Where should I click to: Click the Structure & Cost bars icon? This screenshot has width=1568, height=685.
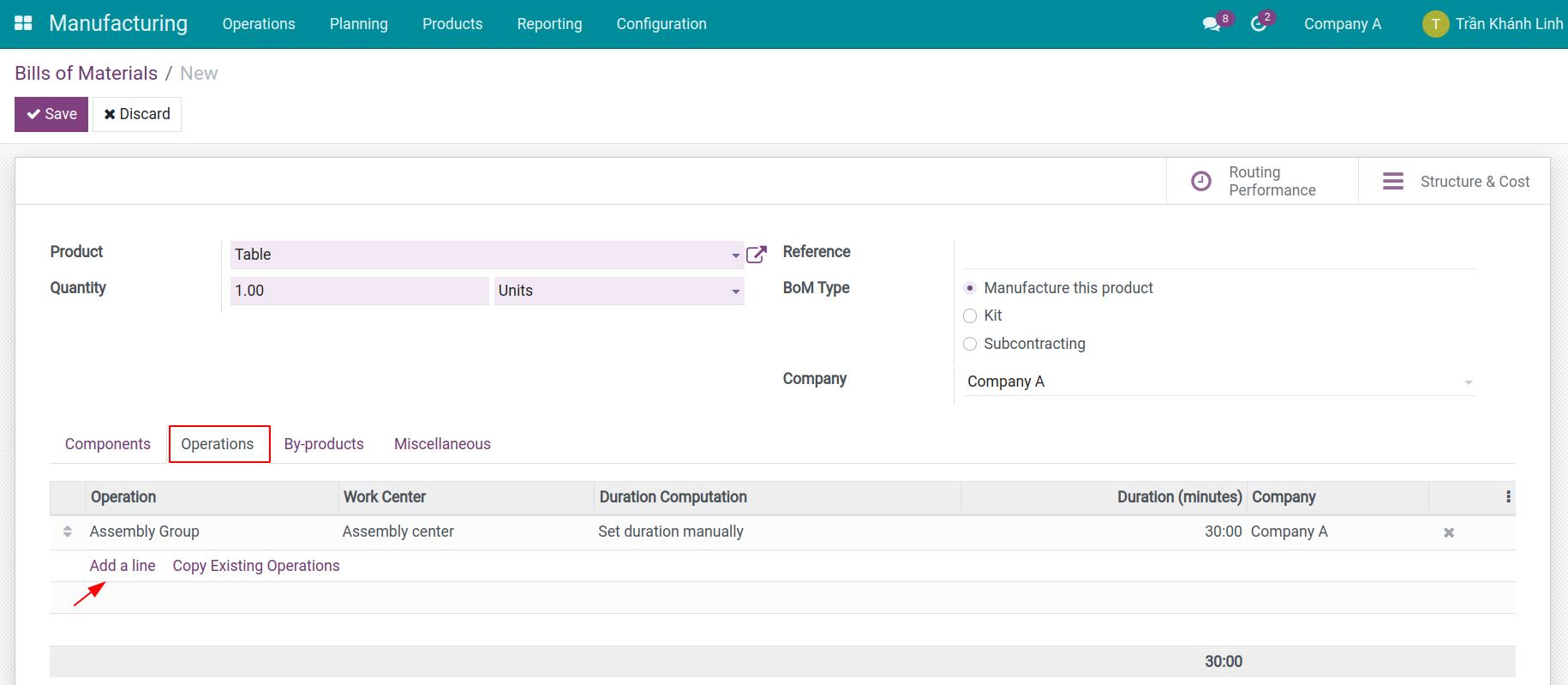(1393, 181)
